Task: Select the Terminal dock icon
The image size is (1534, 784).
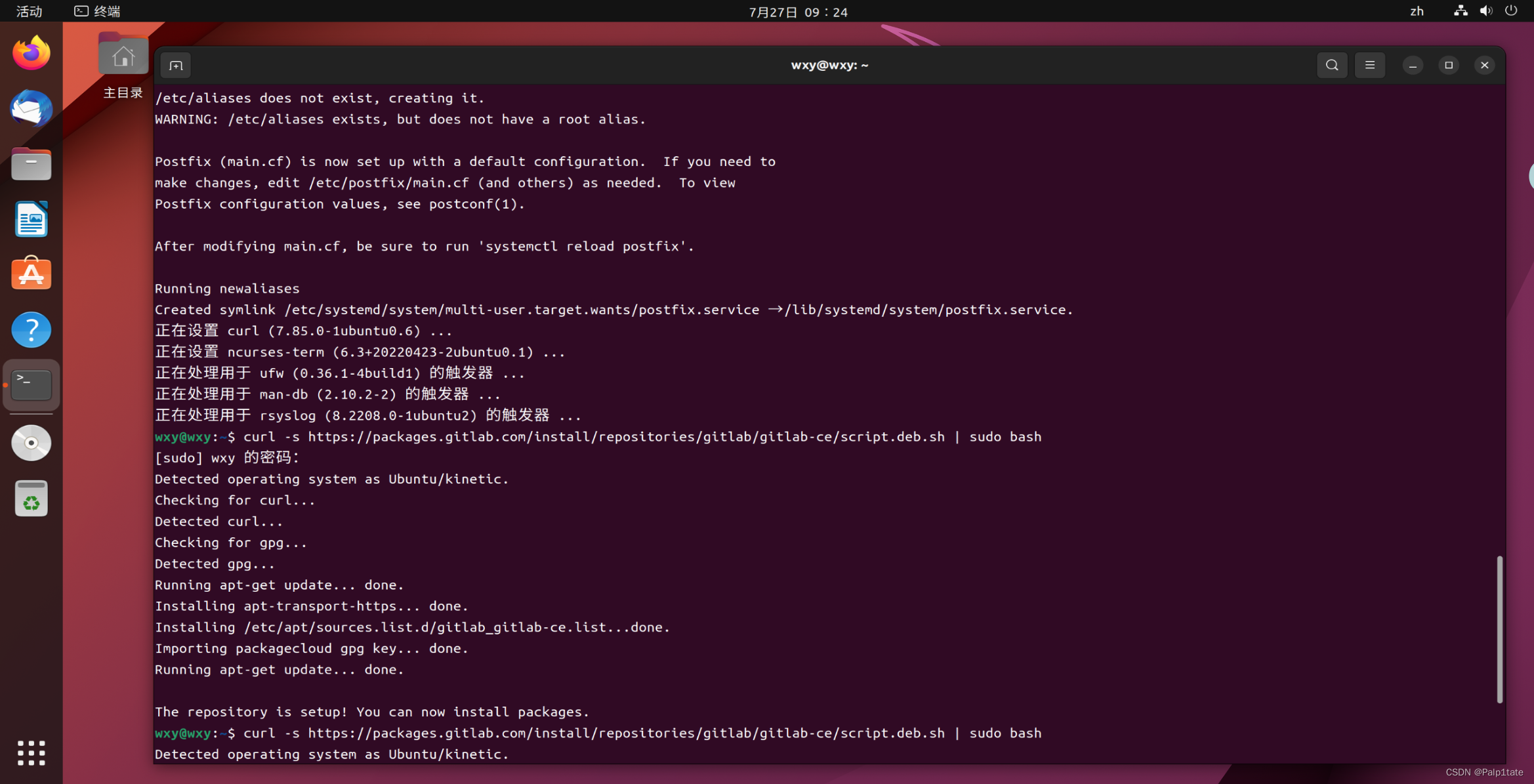Action: (31, 385)
